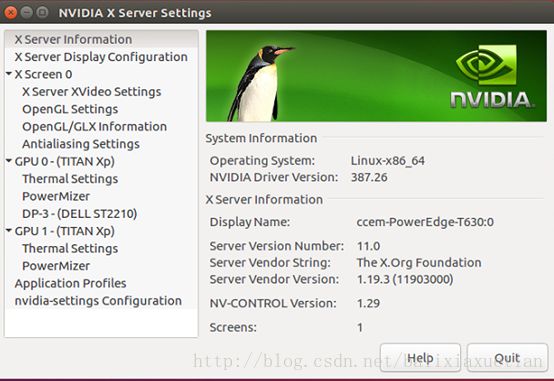
Task: Click the 'NV-CONTROL Version:' label
Action: coord(273,303)
